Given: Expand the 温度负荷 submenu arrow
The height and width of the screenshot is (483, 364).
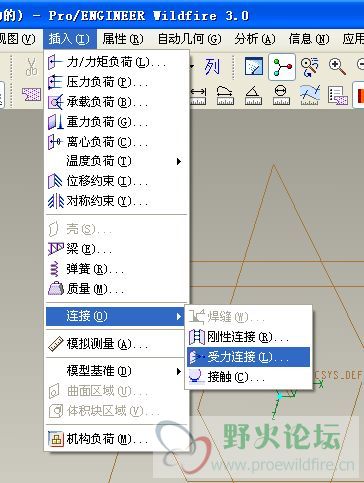Looking at the screenshot, I should point(179,162).
